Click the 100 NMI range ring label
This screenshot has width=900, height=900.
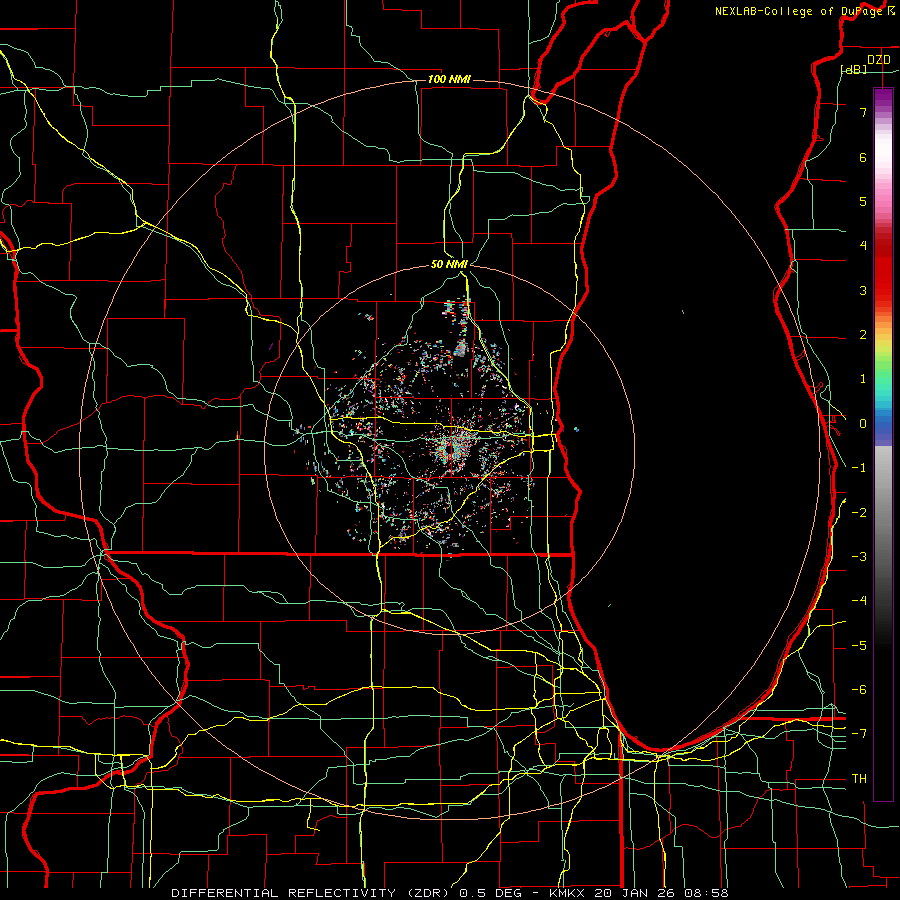coord(449,79)
